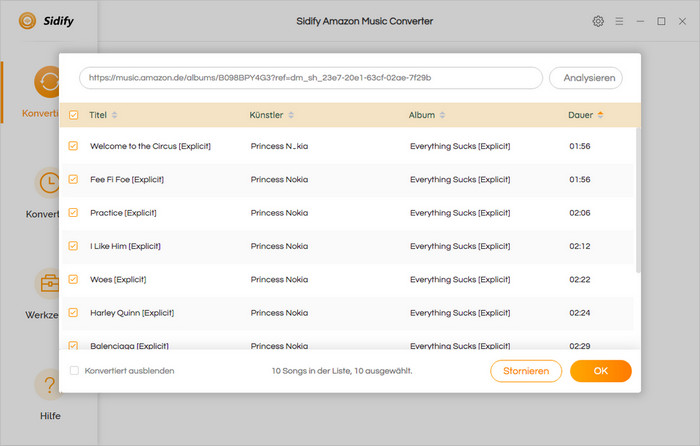Click Princess Nokia in Practice row
The width and height of the screenshot is (700, 446).
coord(279,213)
